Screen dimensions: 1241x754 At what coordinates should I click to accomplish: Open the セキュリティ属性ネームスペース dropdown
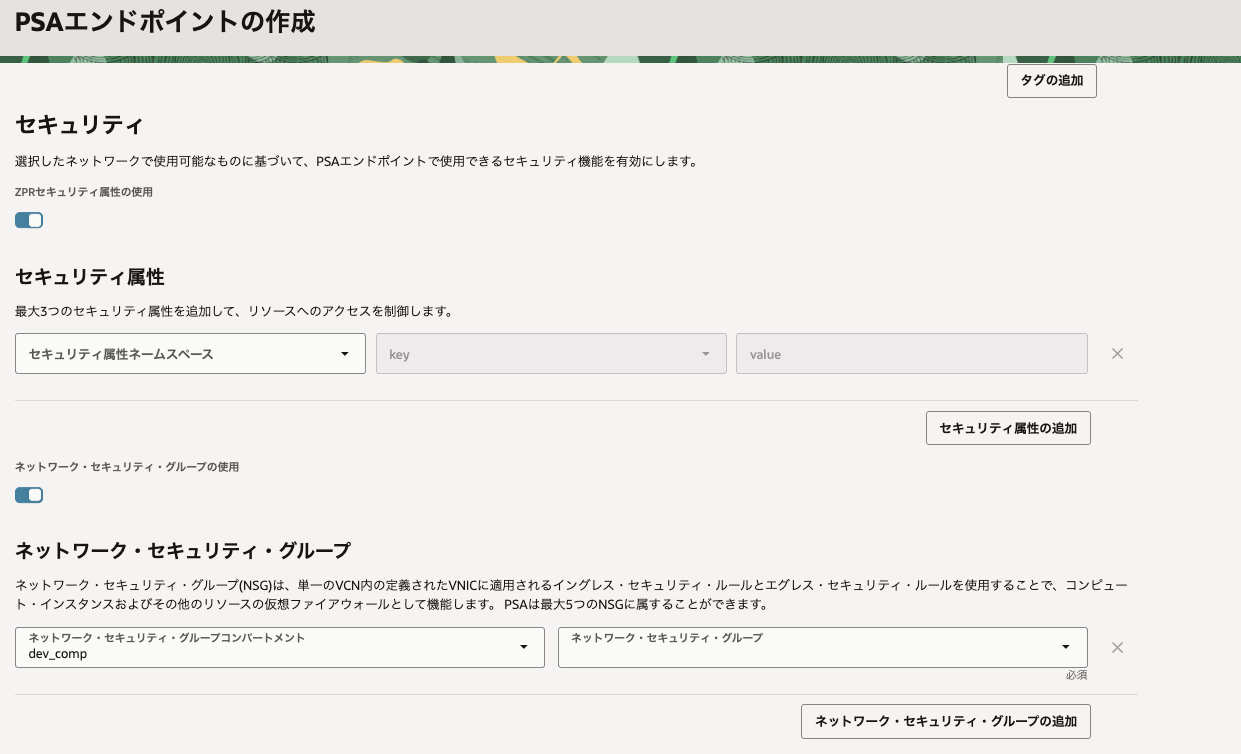[190, 354]
